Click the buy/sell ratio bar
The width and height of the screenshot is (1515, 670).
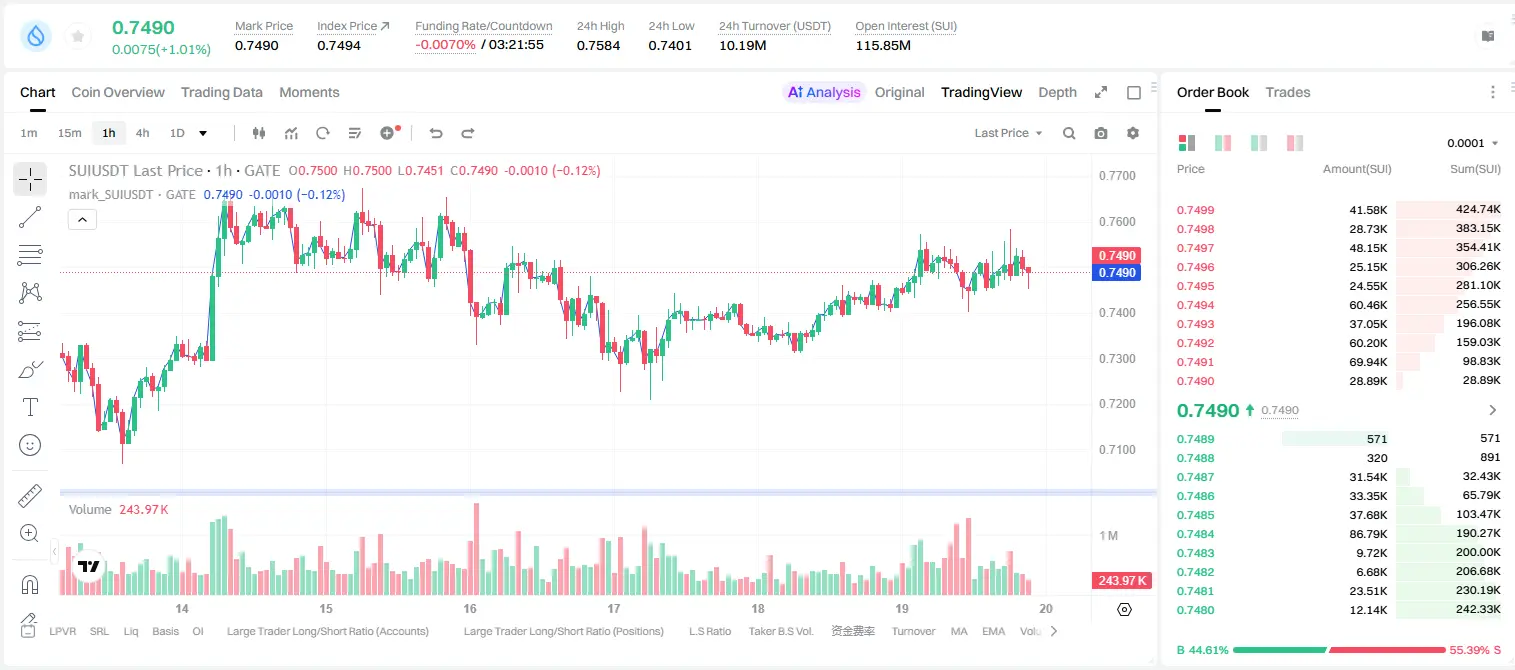1339,650
